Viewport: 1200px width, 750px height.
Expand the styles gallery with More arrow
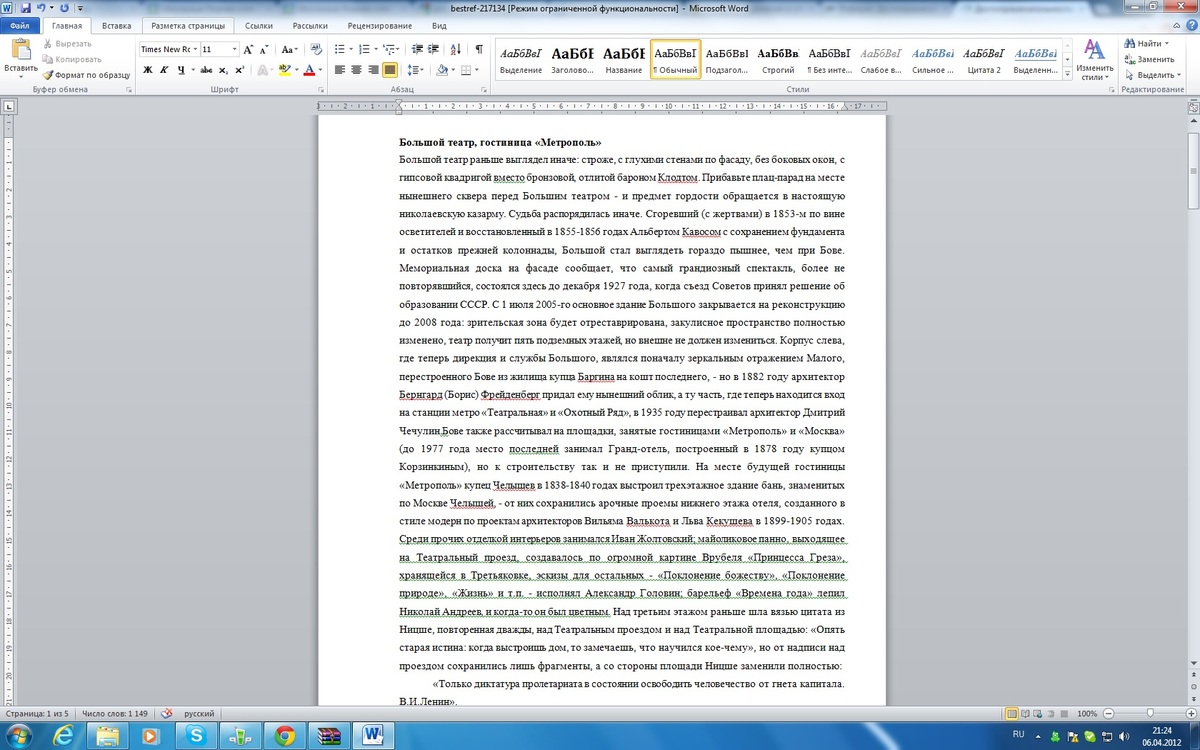tap(1067, 73)
